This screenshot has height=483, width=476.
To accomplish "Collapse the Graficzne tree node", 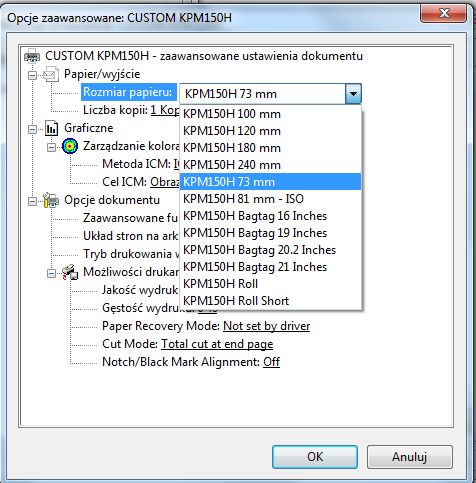I will (32, 129).
